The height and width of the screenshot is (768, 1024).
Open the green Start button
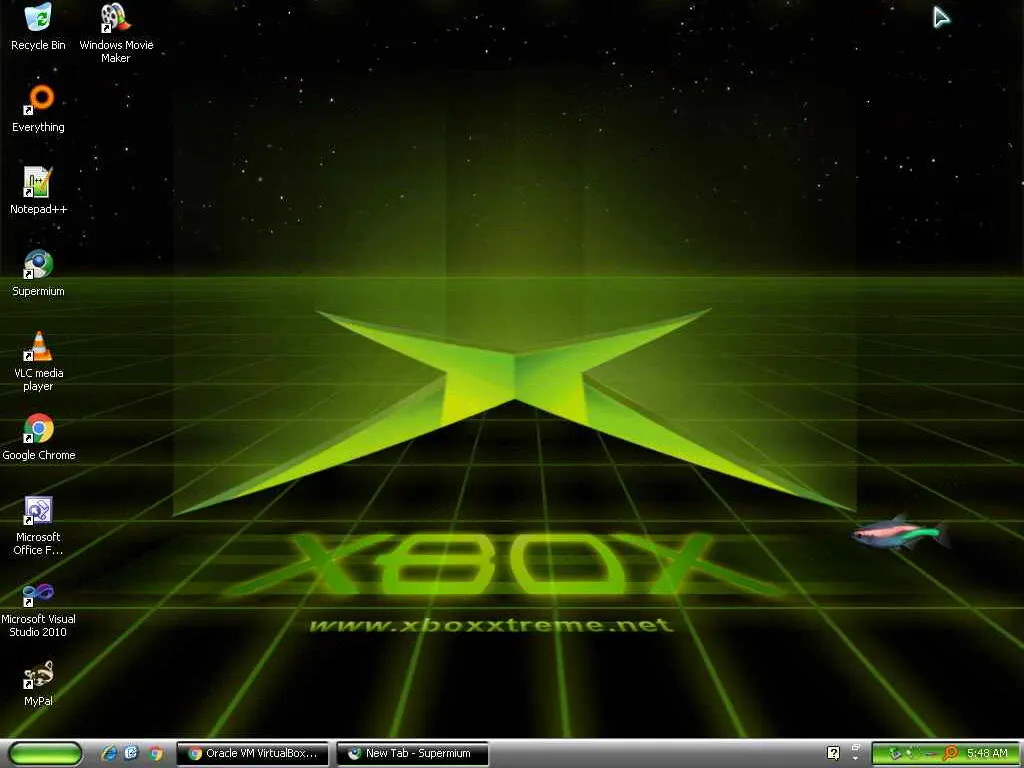(x=45, y=753)
